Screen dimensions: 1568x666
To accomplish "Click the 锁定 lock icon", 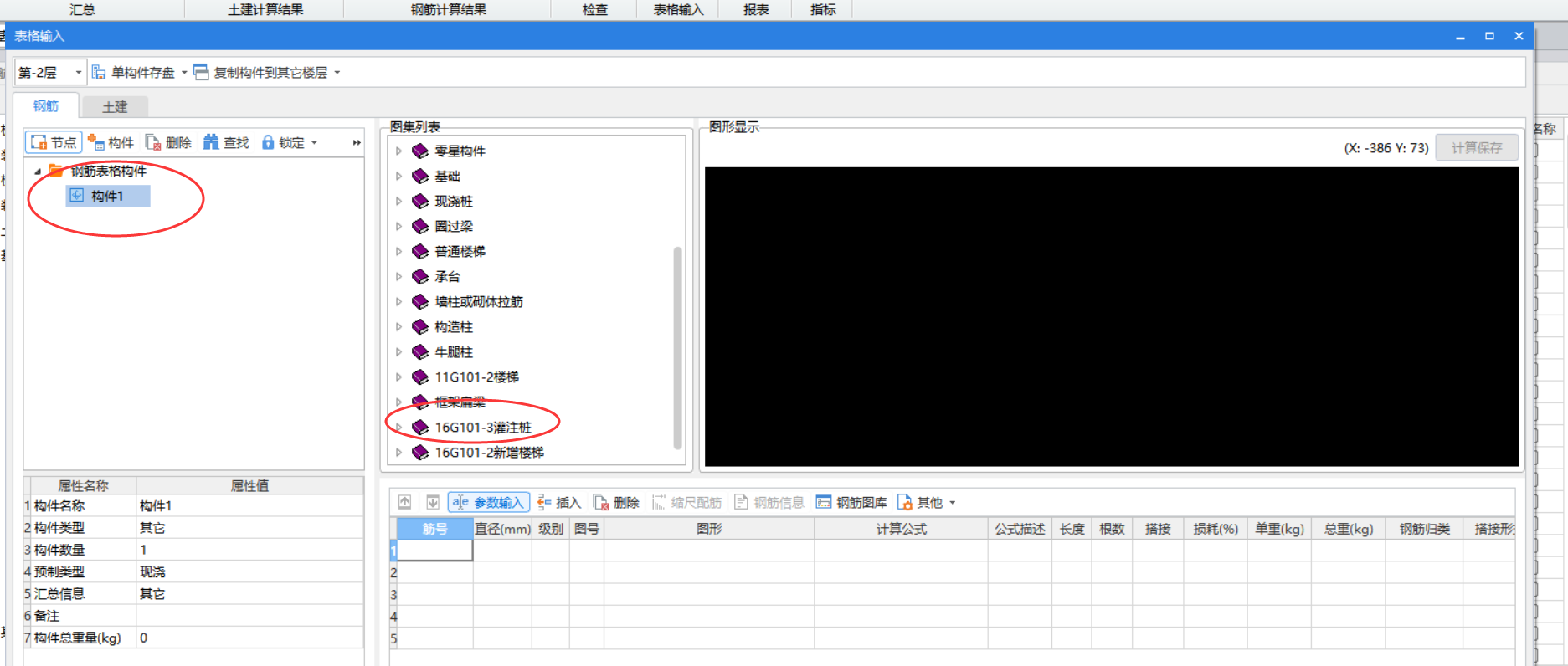I will click(268, 142).
